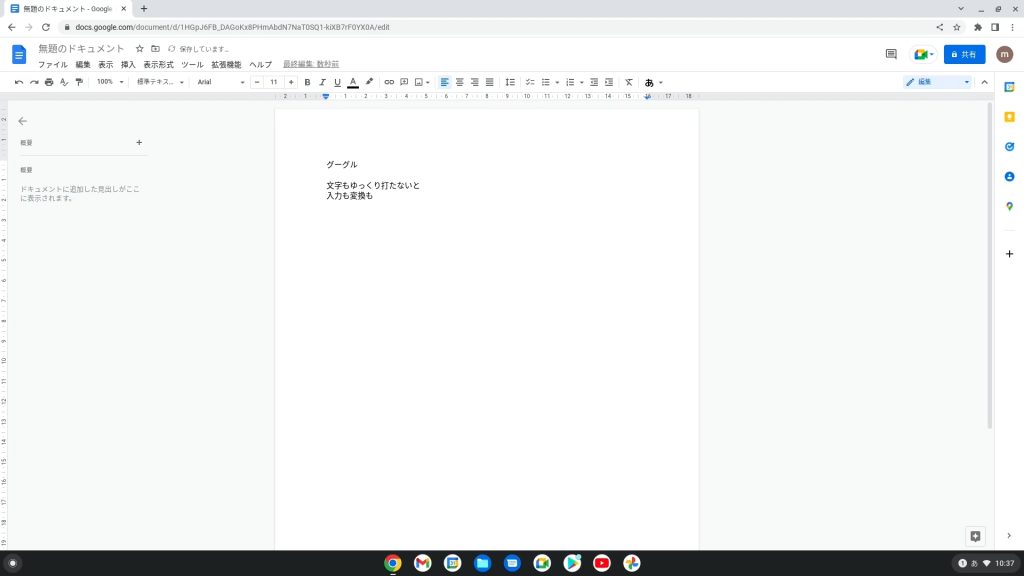
Task: Insert a link using the link icon
Action: pyautogui.click(x=389, y=82)
